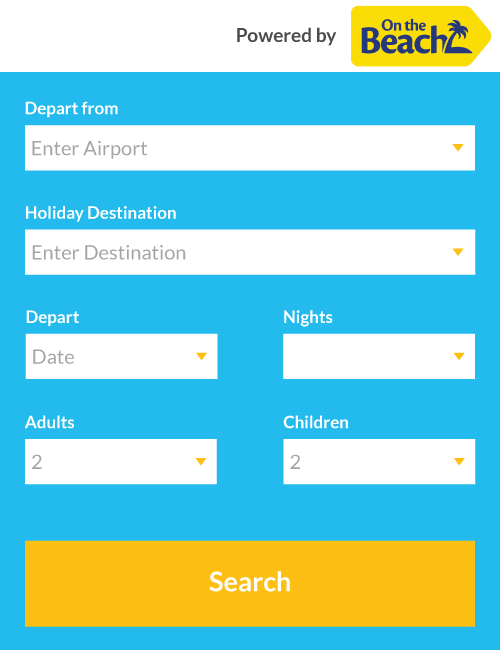Click the empty Nights select box

tap(379, 357)
